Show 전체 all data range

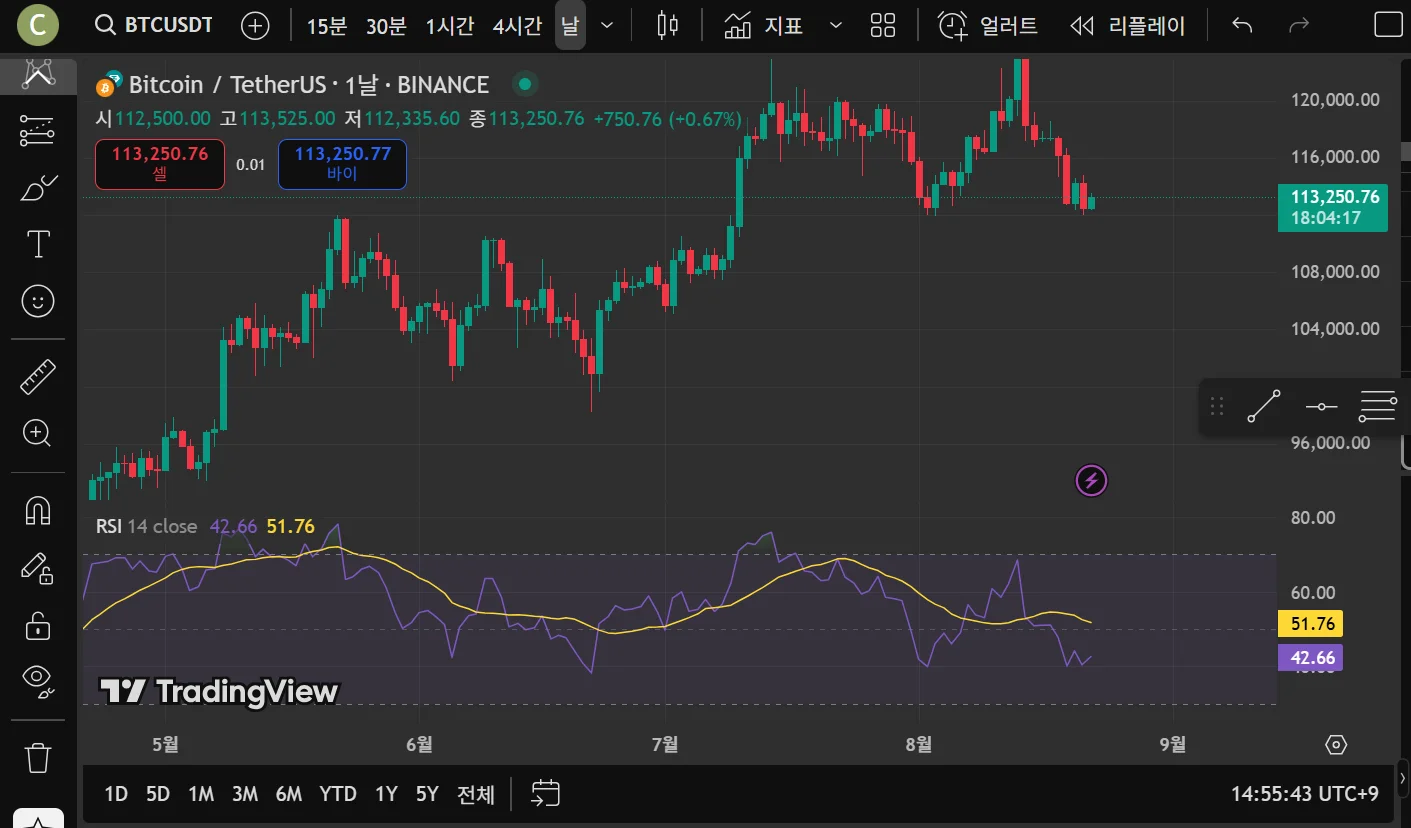476,794
